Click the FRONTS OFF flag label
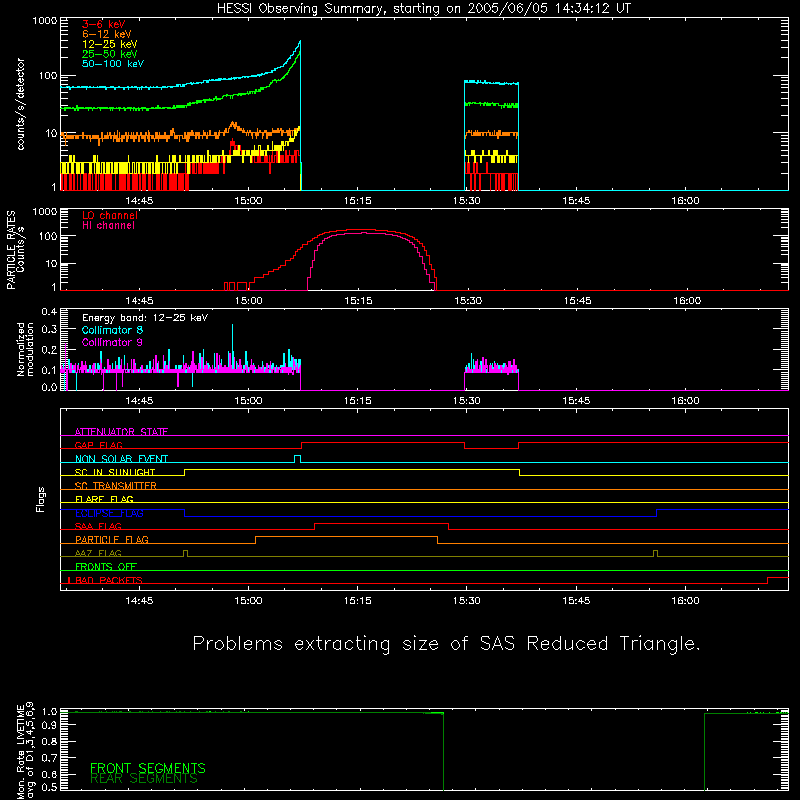 point(106,566)
